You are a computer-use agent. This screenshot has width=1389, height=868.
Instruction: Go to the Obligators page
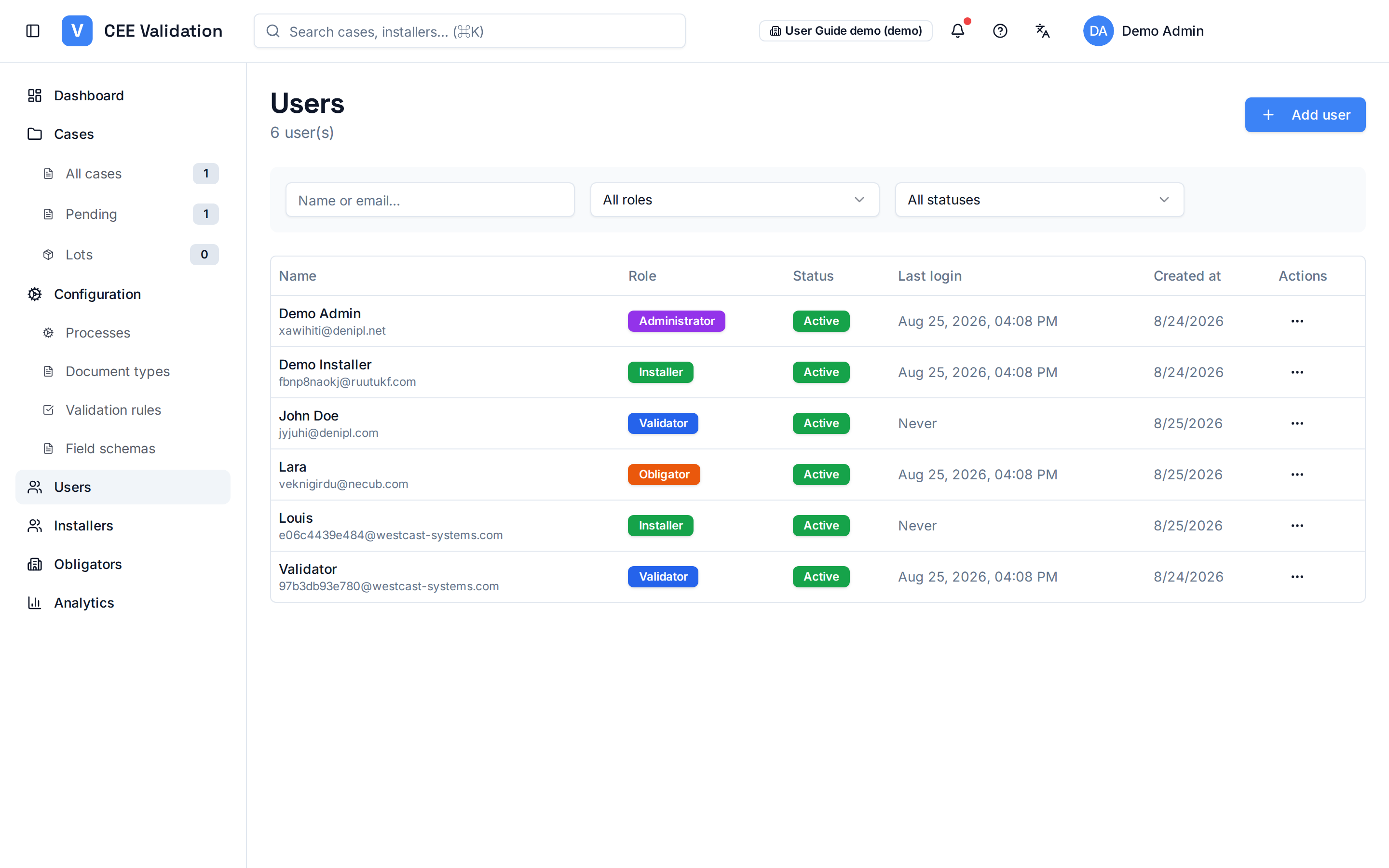point(123,564)
